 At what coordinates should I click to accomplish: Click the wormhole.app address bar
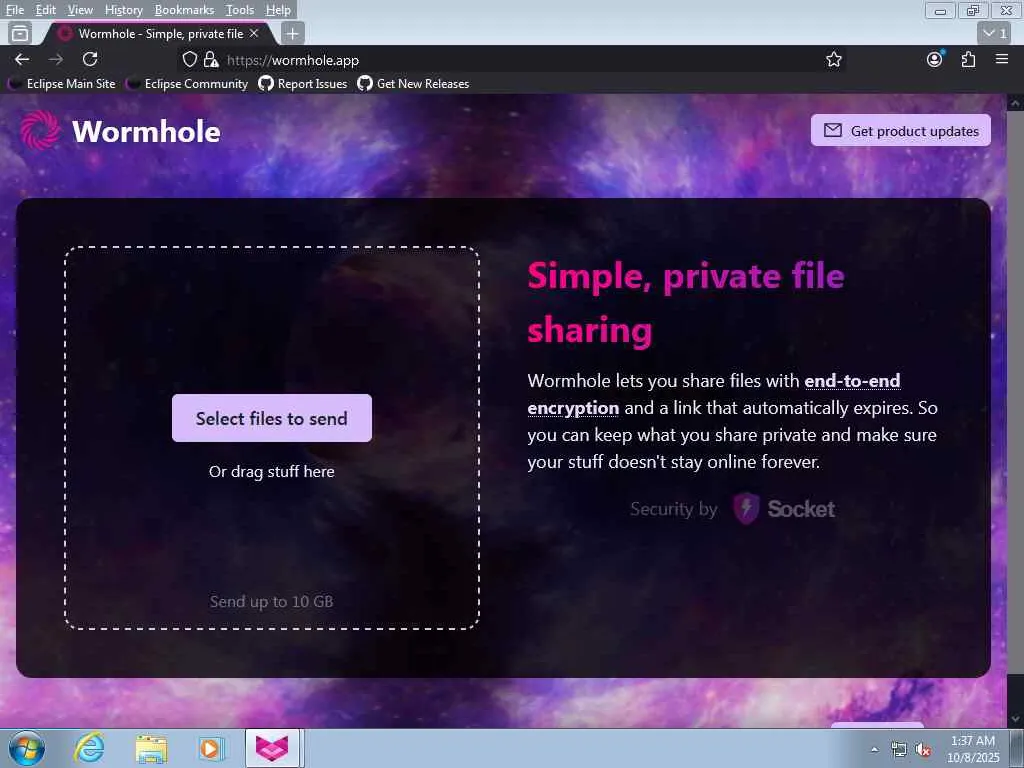pos(509,60)
